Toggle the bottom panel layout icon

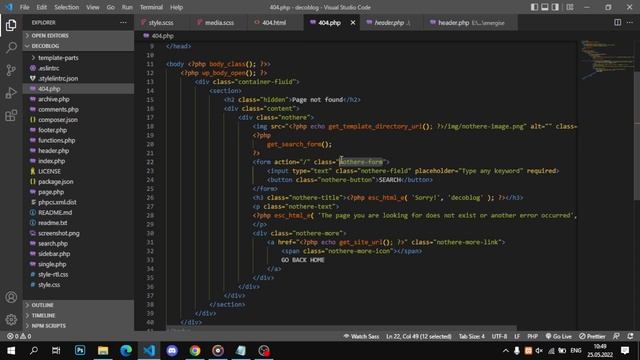point(545,7)
